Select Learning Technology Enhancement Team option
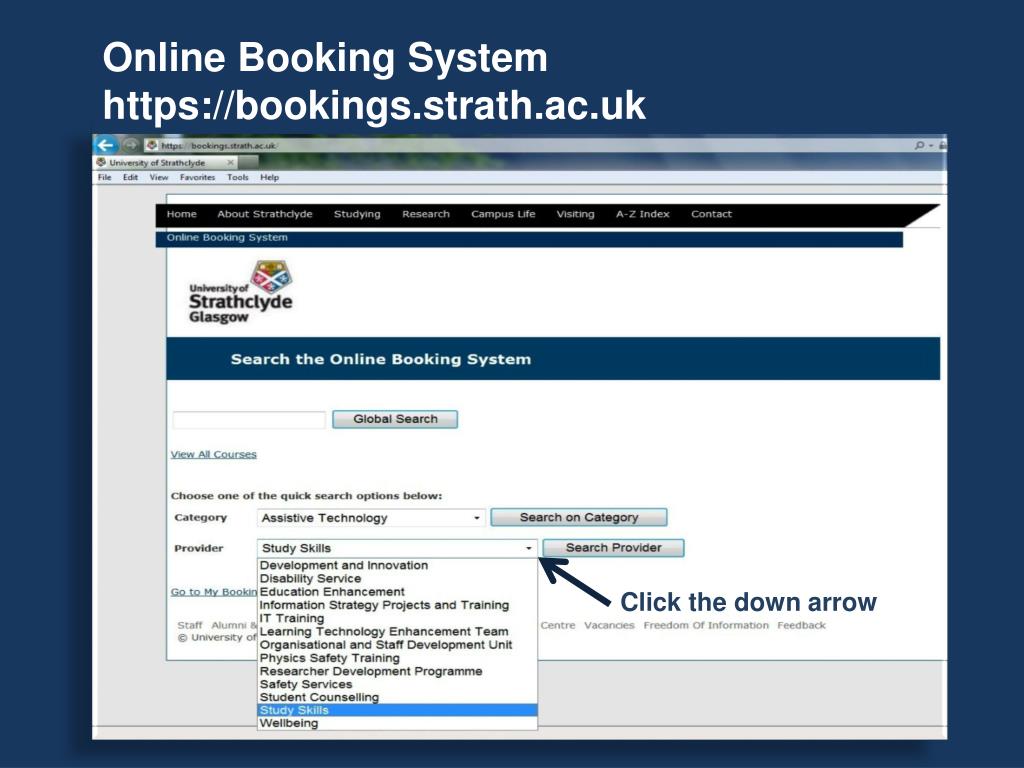1024x768 pixels. (x=397, y=632)
